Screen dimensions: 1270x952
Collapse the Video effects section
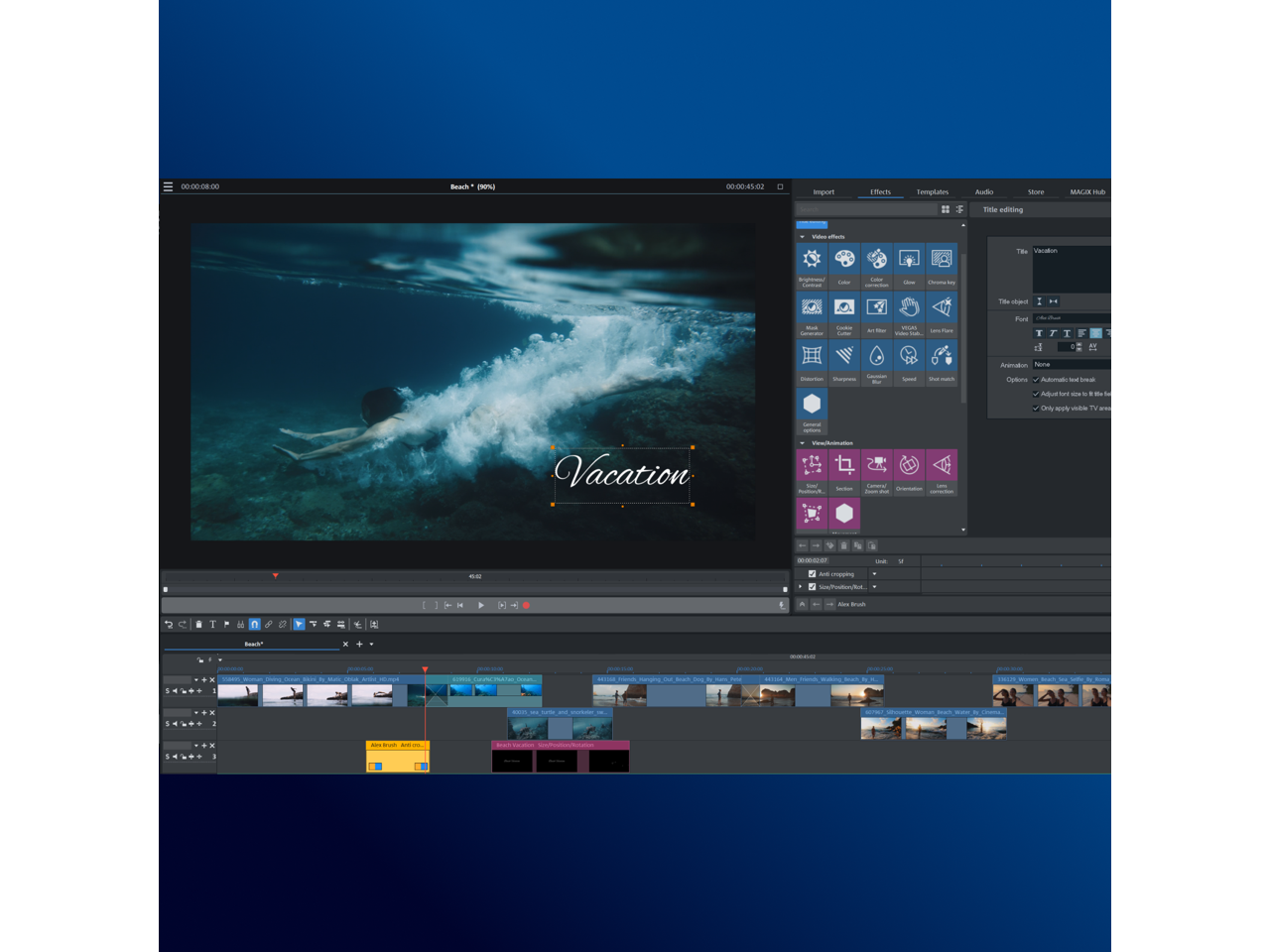tap(803, 237)
